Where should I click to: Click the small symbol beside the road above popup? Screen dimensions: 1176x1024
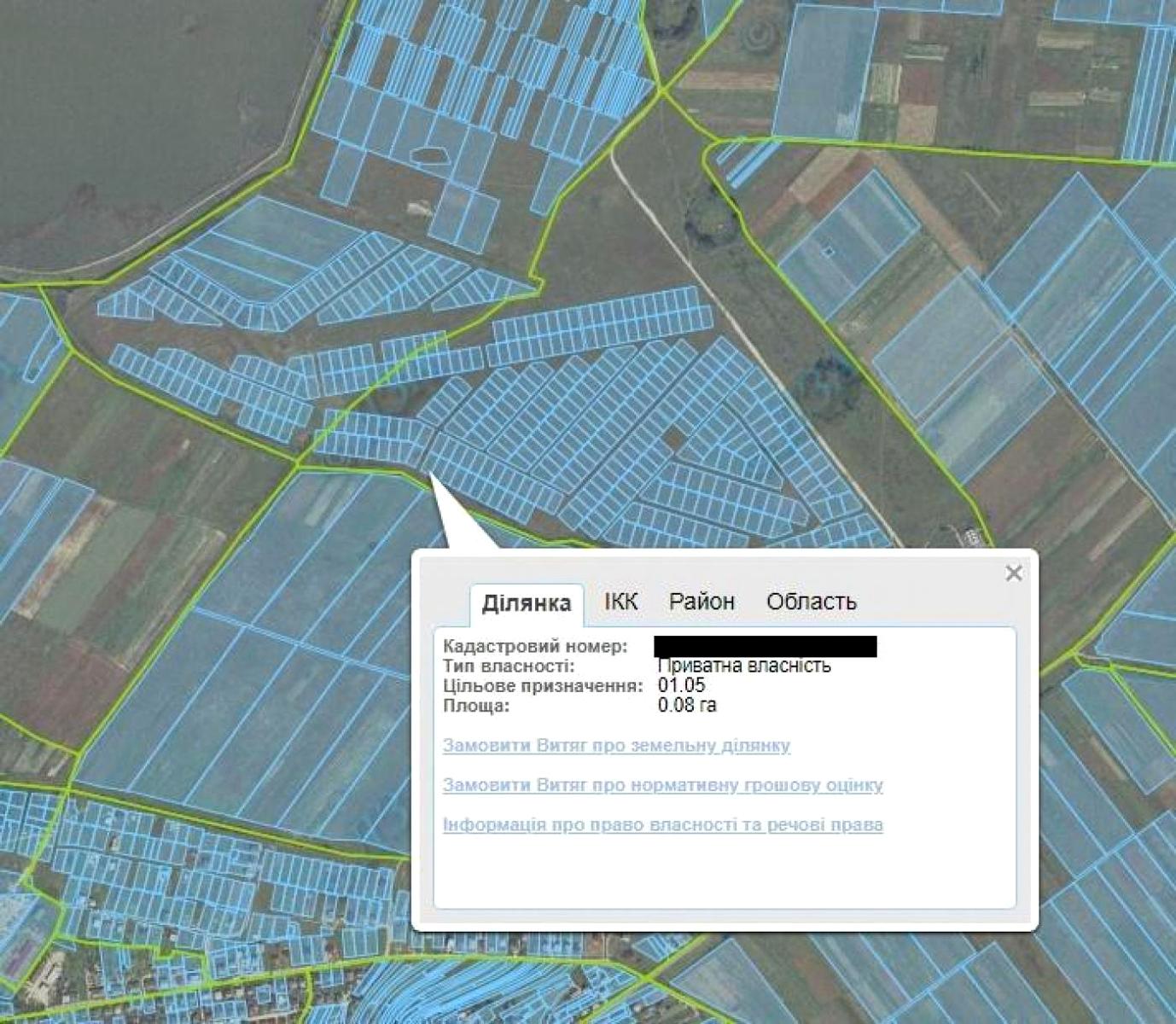(x=972, y=537)
